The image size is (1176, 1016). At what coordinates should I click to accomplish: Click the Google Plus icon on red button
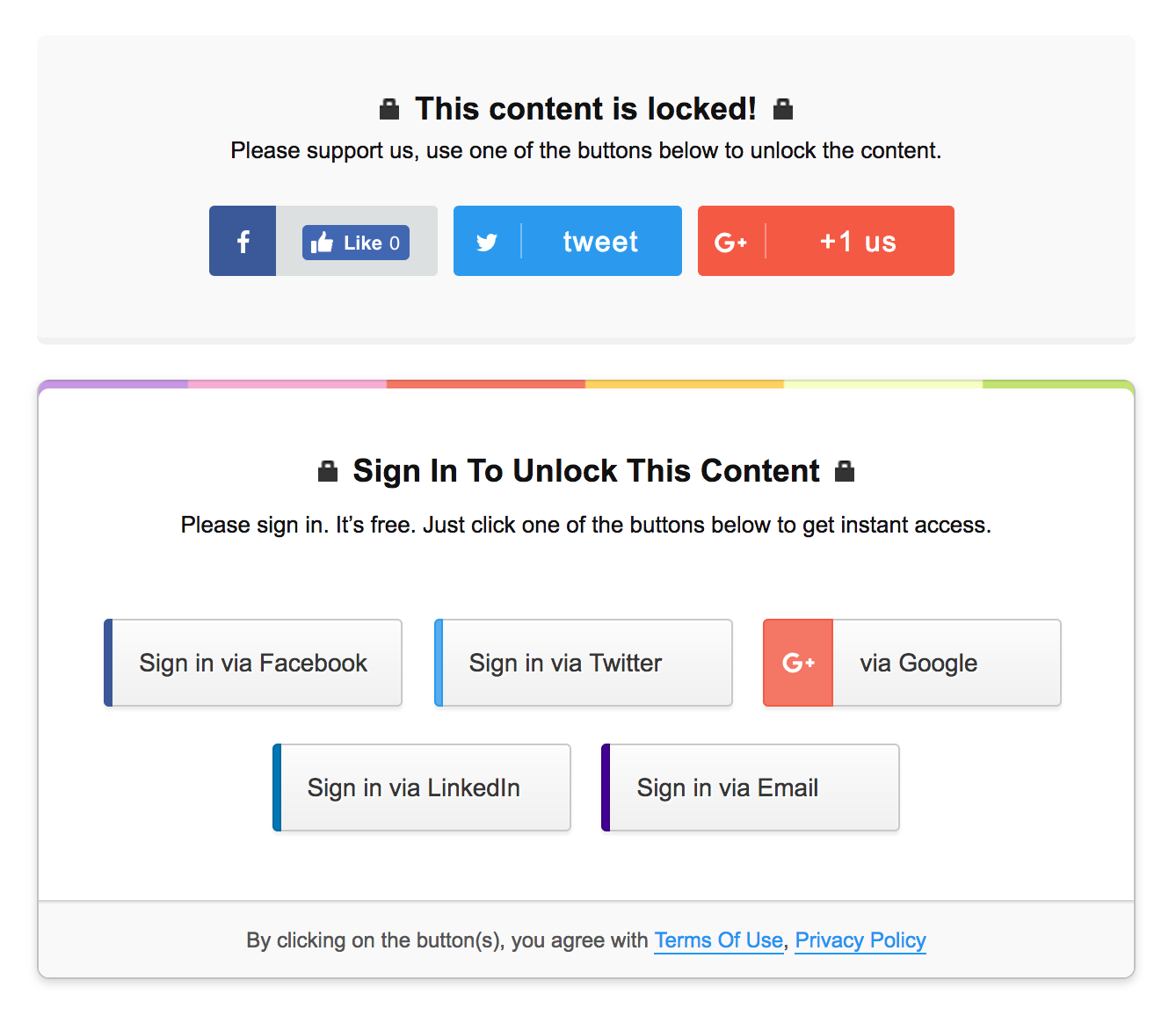click(730, 242)
